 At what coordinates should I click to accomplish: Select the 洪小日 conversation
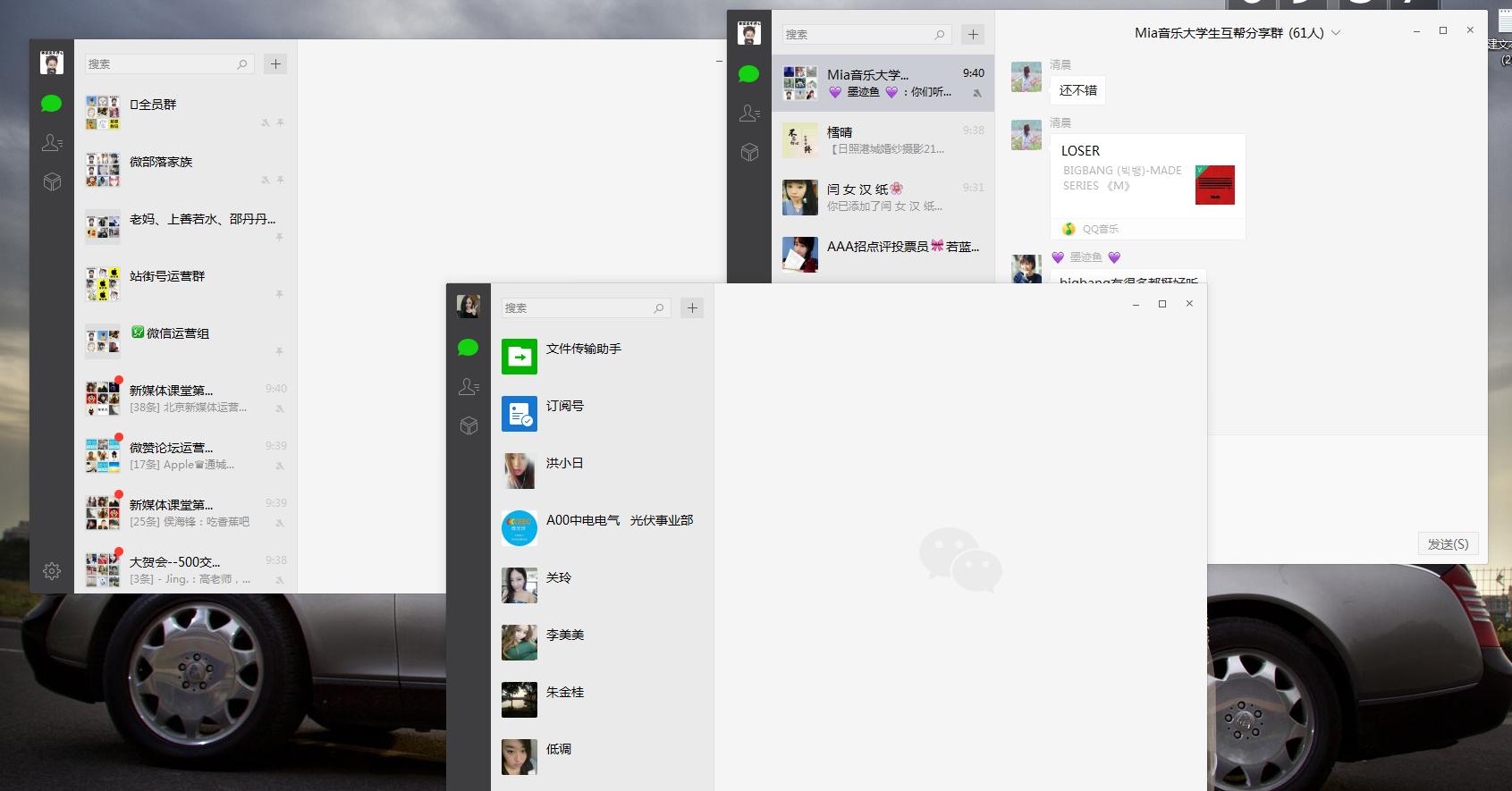click(x=564, y=463)
